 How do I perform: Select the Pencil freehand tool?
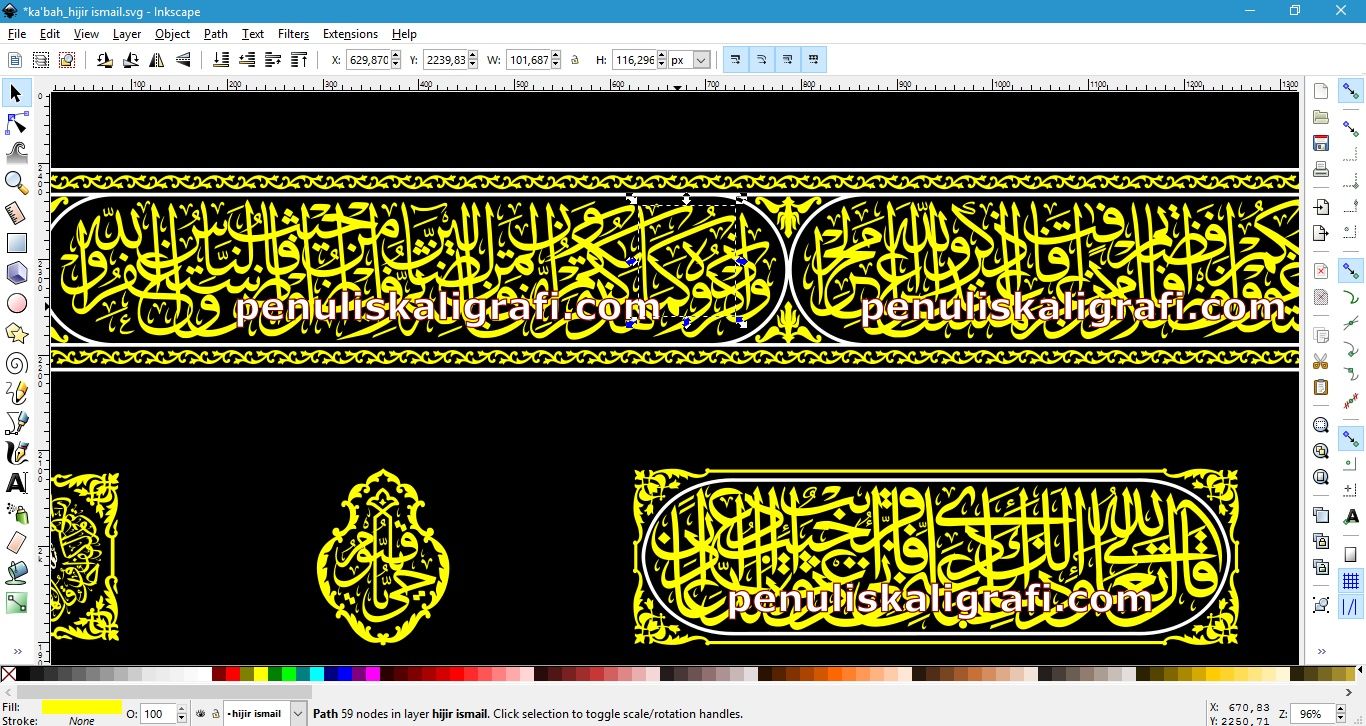pos(16,393)
